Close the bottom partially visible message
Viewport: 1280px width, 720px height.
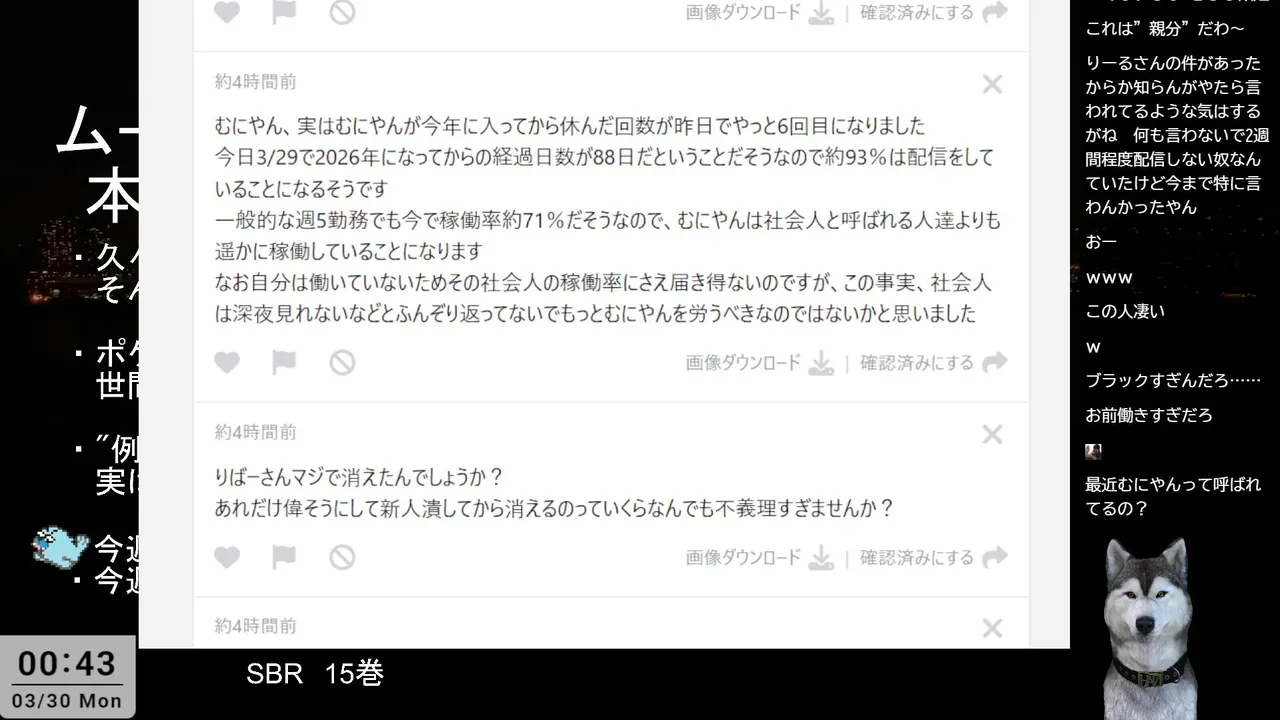coord(992,628)
